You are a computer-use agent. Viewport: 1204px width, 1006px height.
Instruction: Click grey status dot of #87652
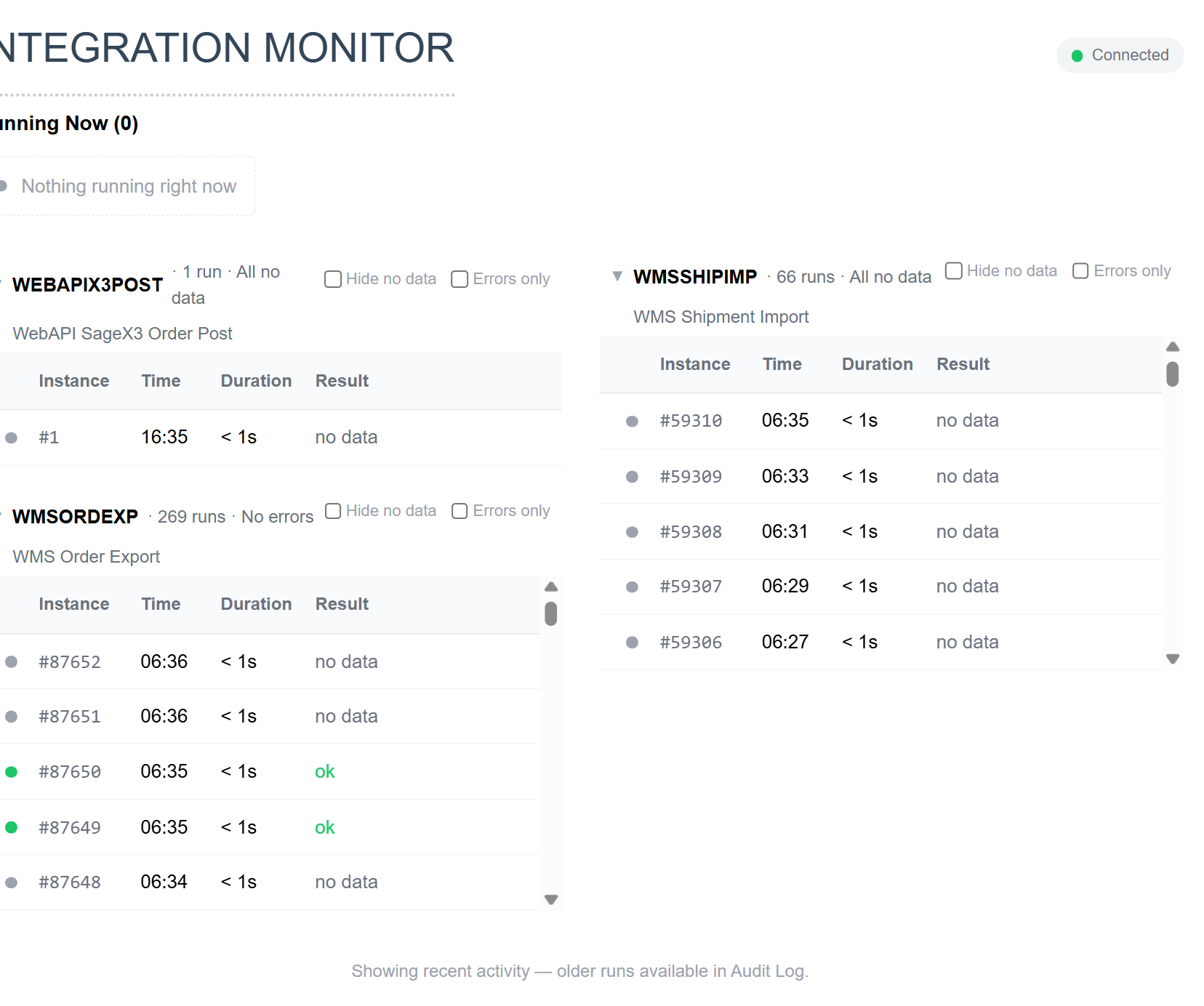[12, 661]
